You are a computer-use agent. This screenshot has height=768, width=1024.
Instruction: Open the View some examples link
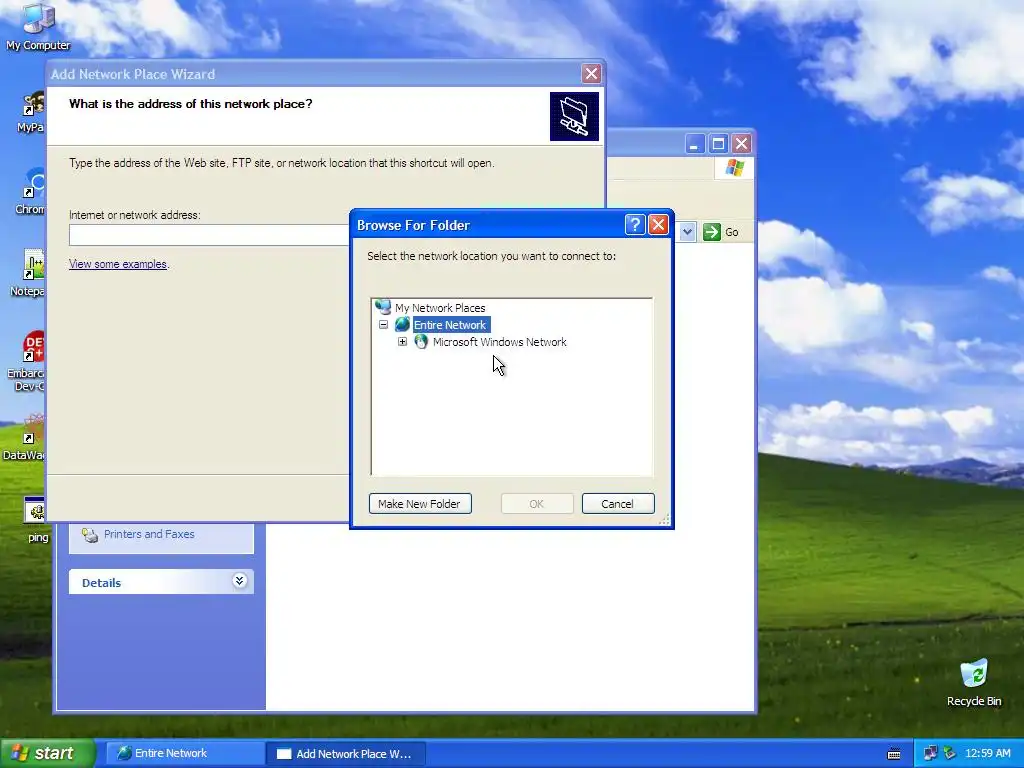[118, 264]
